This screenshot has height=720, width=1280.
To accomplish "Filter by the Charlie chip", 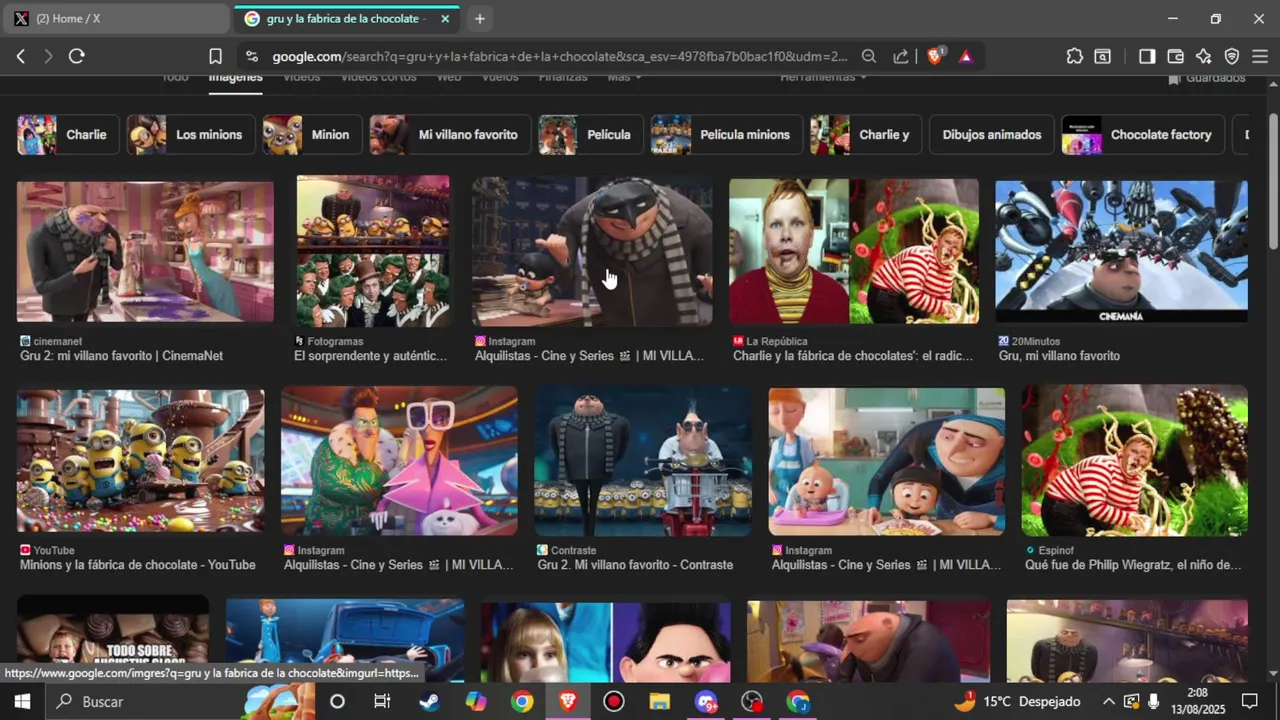I will [x=68, y=135].
